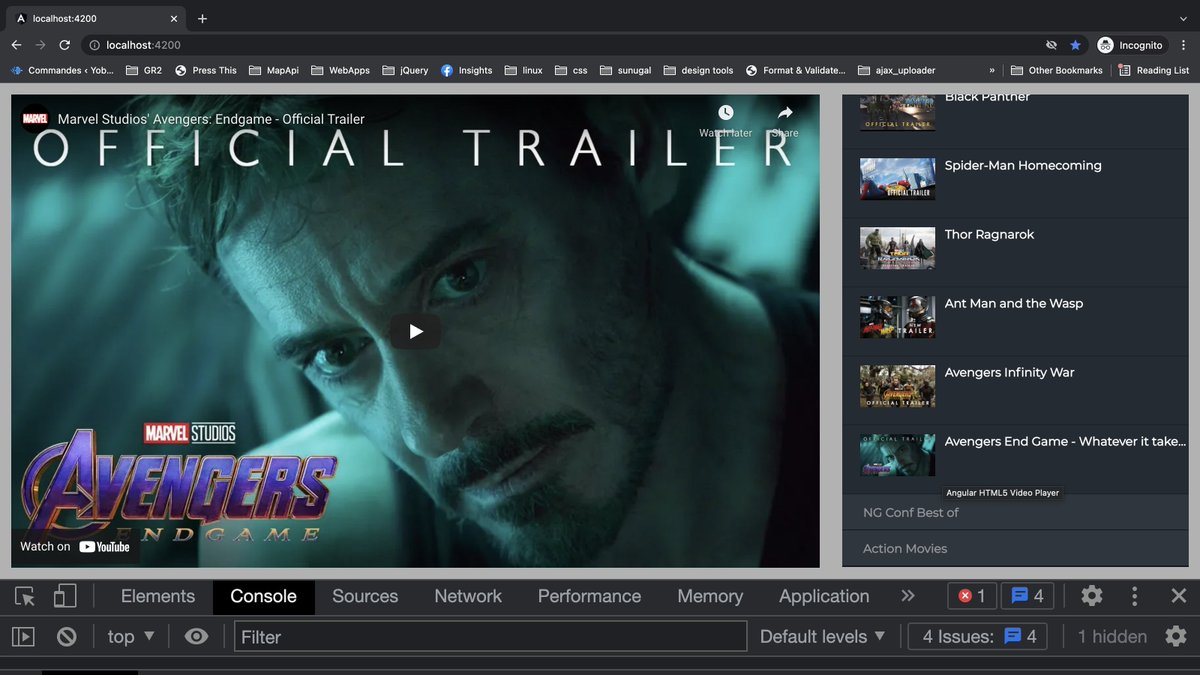Open the tab search dropdown arrow
This screenshot has height=675, width=1200.
pos(1183,18)
